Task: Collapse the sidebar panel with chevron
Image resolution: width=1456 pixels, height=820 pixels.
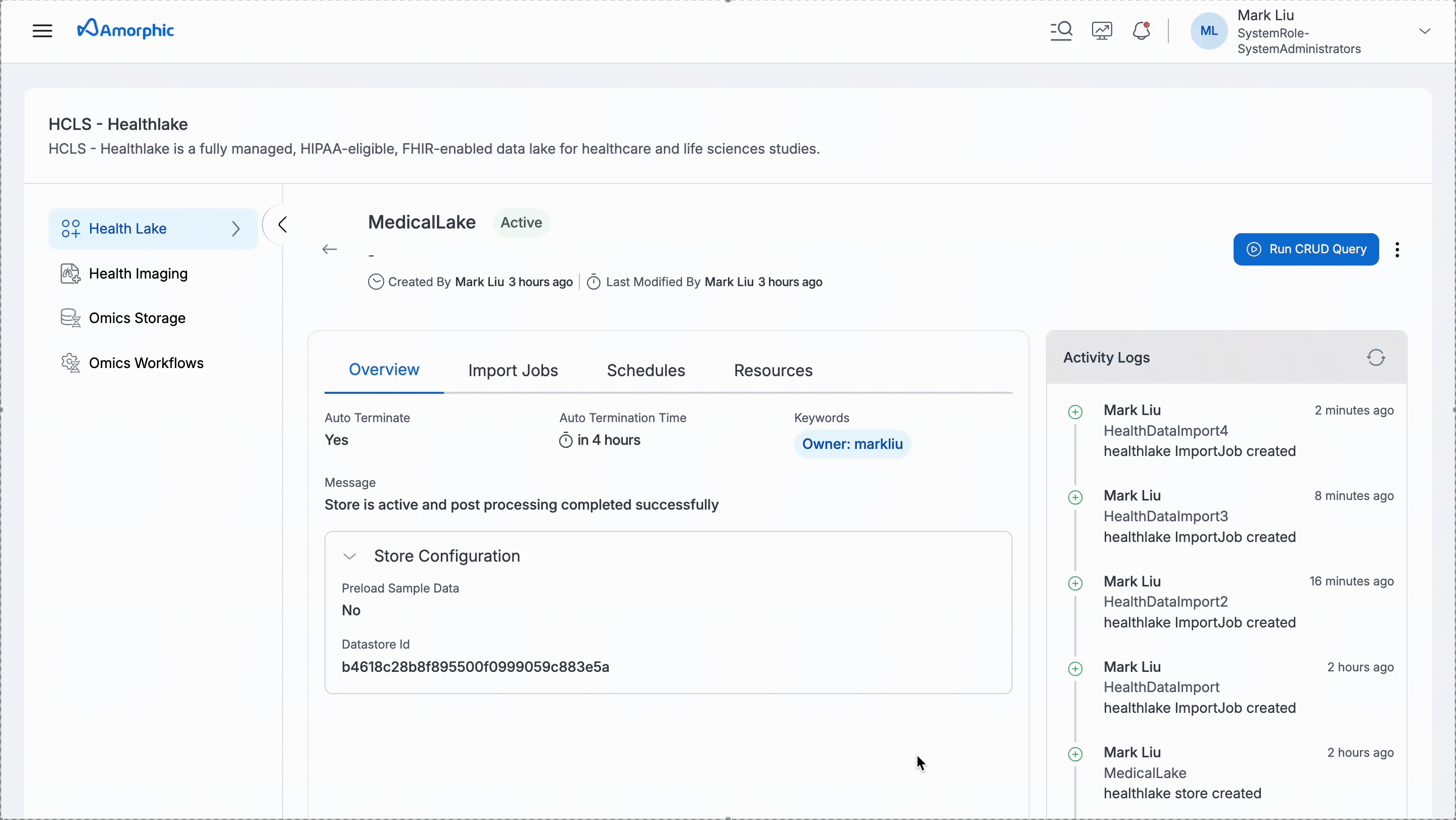Action: (283, 225)
